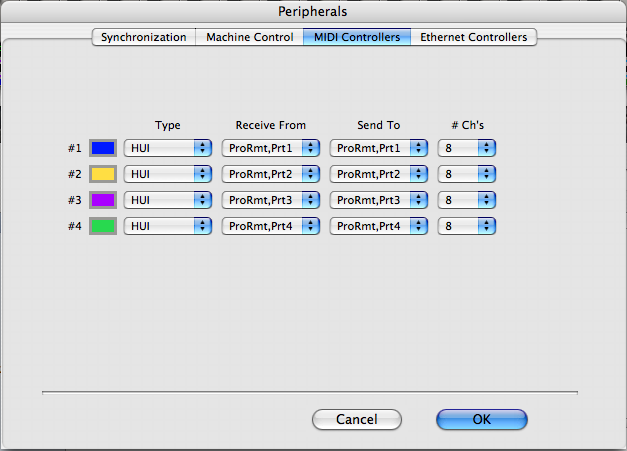627x451 pixels.
Task: Open Send To dropdown showing ProRmt,Prt3
Action: click(x=379, y=200)
